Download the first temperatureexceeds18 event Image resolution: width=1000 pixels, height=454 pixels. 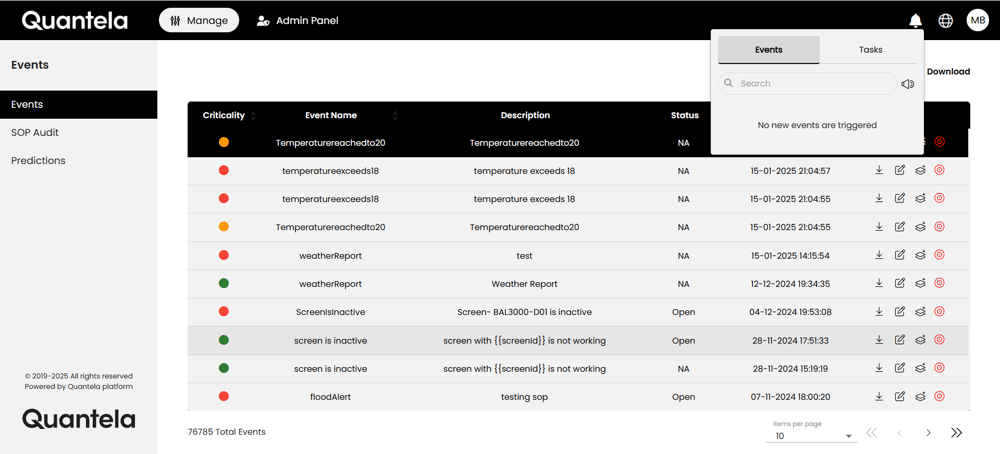tap(879, 171)
